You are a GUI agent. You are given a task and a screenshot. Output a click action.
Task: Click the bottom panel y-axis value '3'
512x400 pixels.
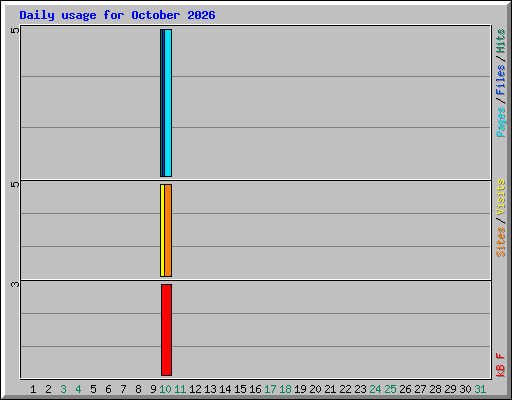point(15,284)
